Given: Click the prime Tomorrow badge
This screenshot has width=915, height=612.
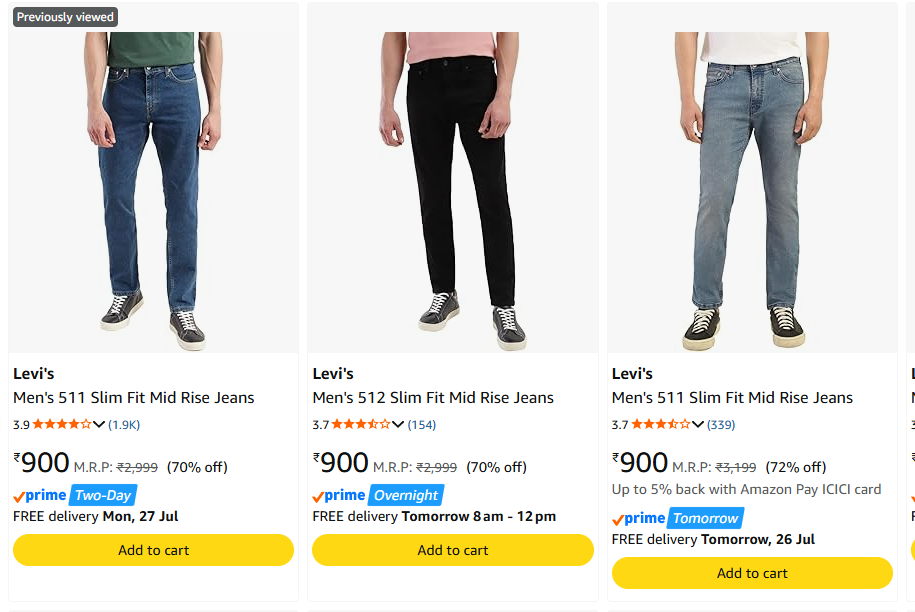Looking at the screenshot, I should point(678,518).
